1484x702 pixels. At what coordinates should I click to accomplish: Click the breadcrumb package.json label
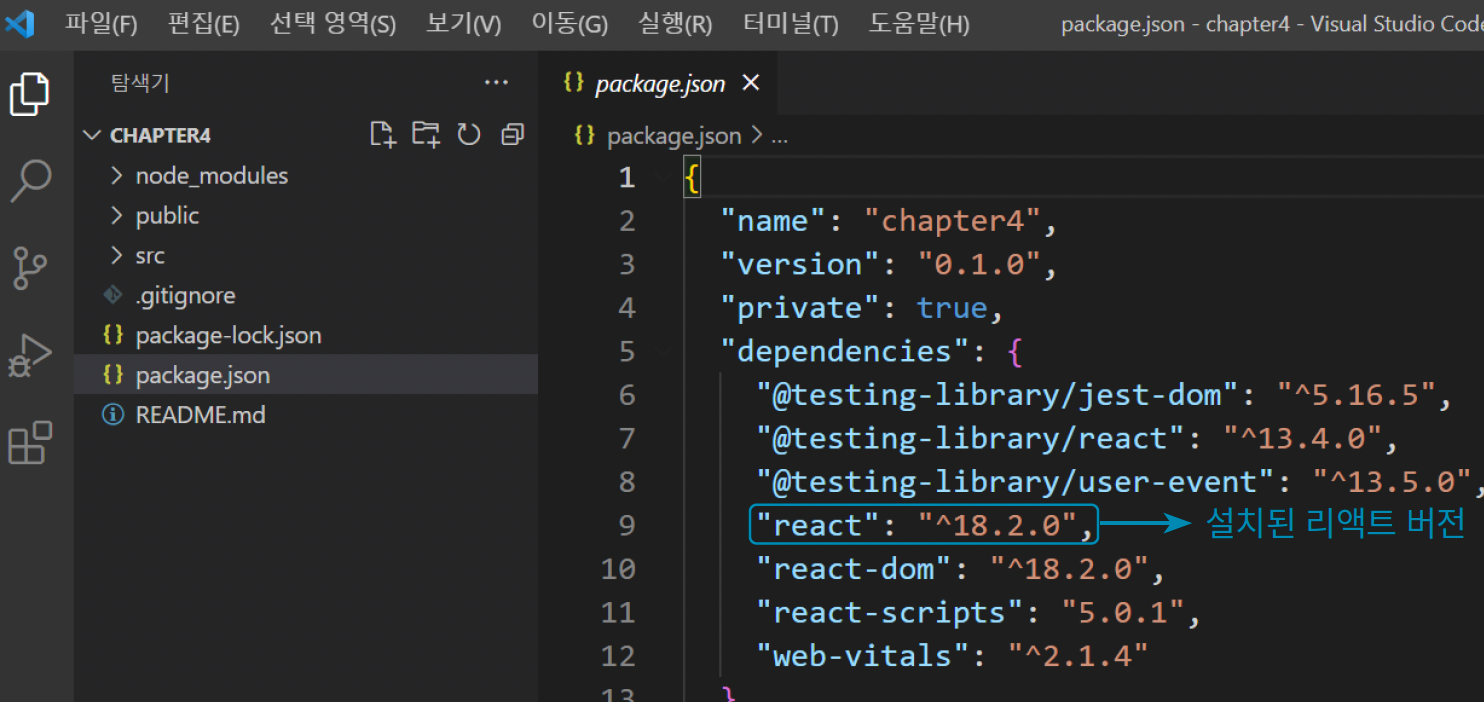click(674, 136)
